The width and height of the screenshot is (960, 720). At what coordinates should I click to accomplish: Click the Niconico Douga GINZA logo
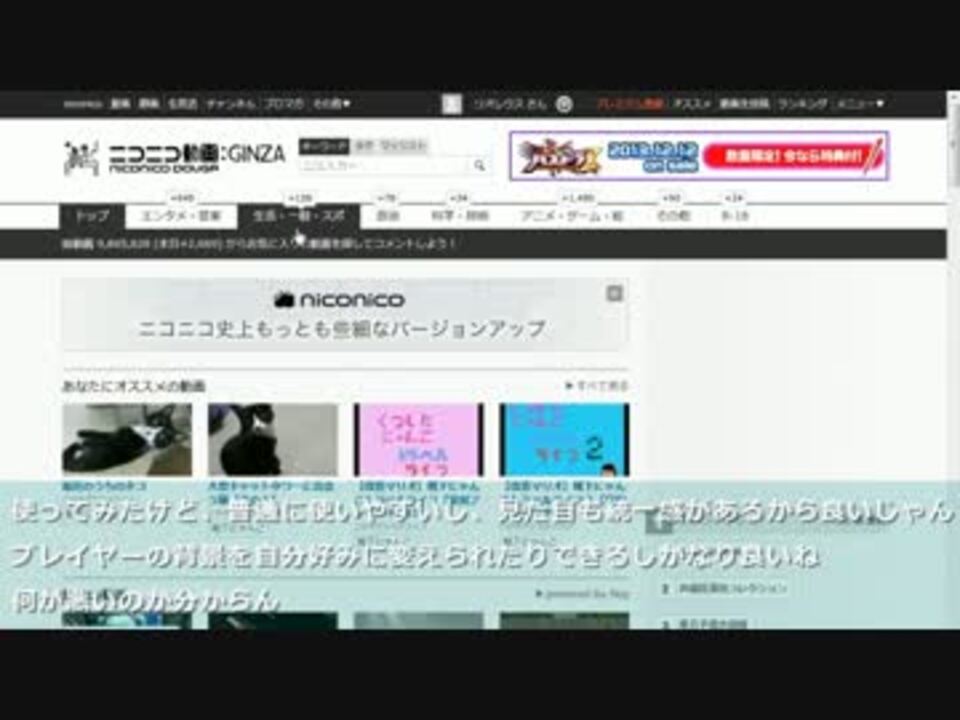coord(174,158)
